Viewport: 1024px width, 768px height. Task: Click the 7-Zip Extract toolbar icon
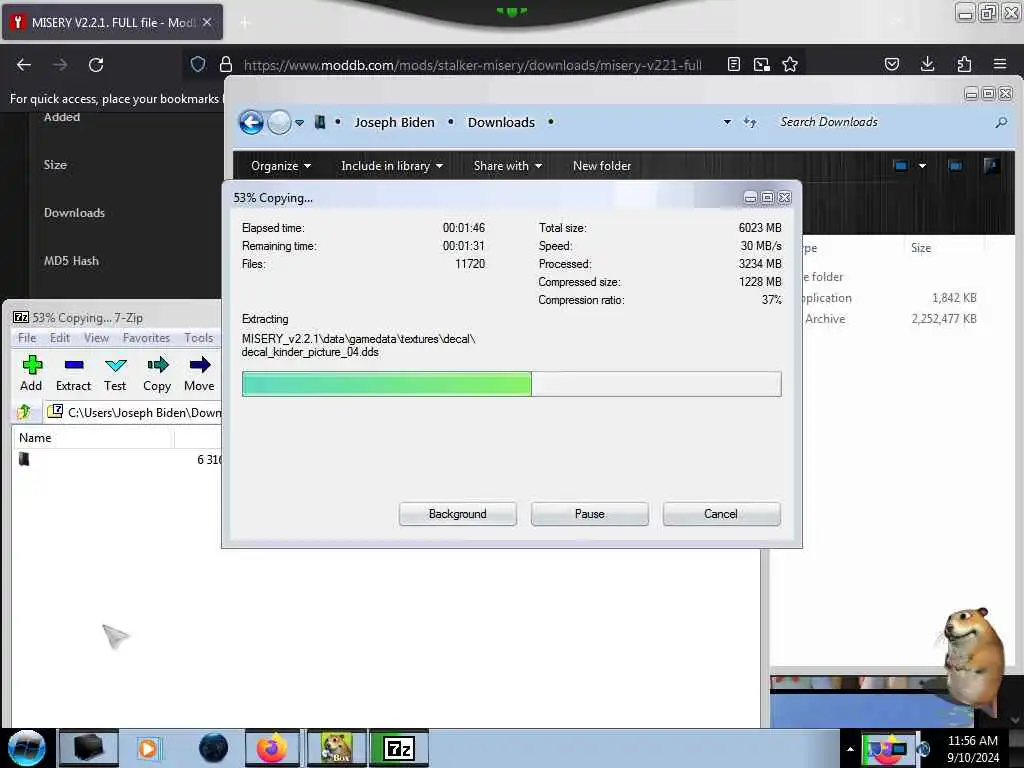click(x=73, y=374)
